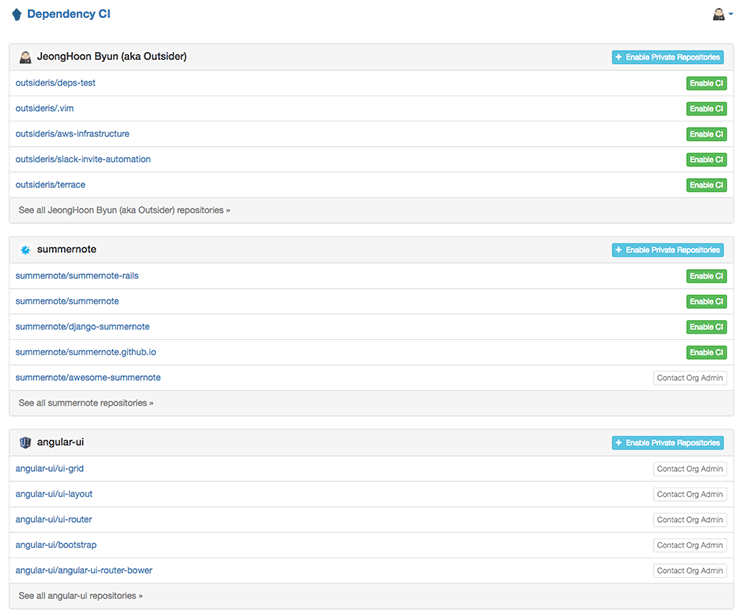The width and height of the screenshot is (750, 616).
Task: Enable Private Repositories for angular-ui
Action: (x=668, y=443)
